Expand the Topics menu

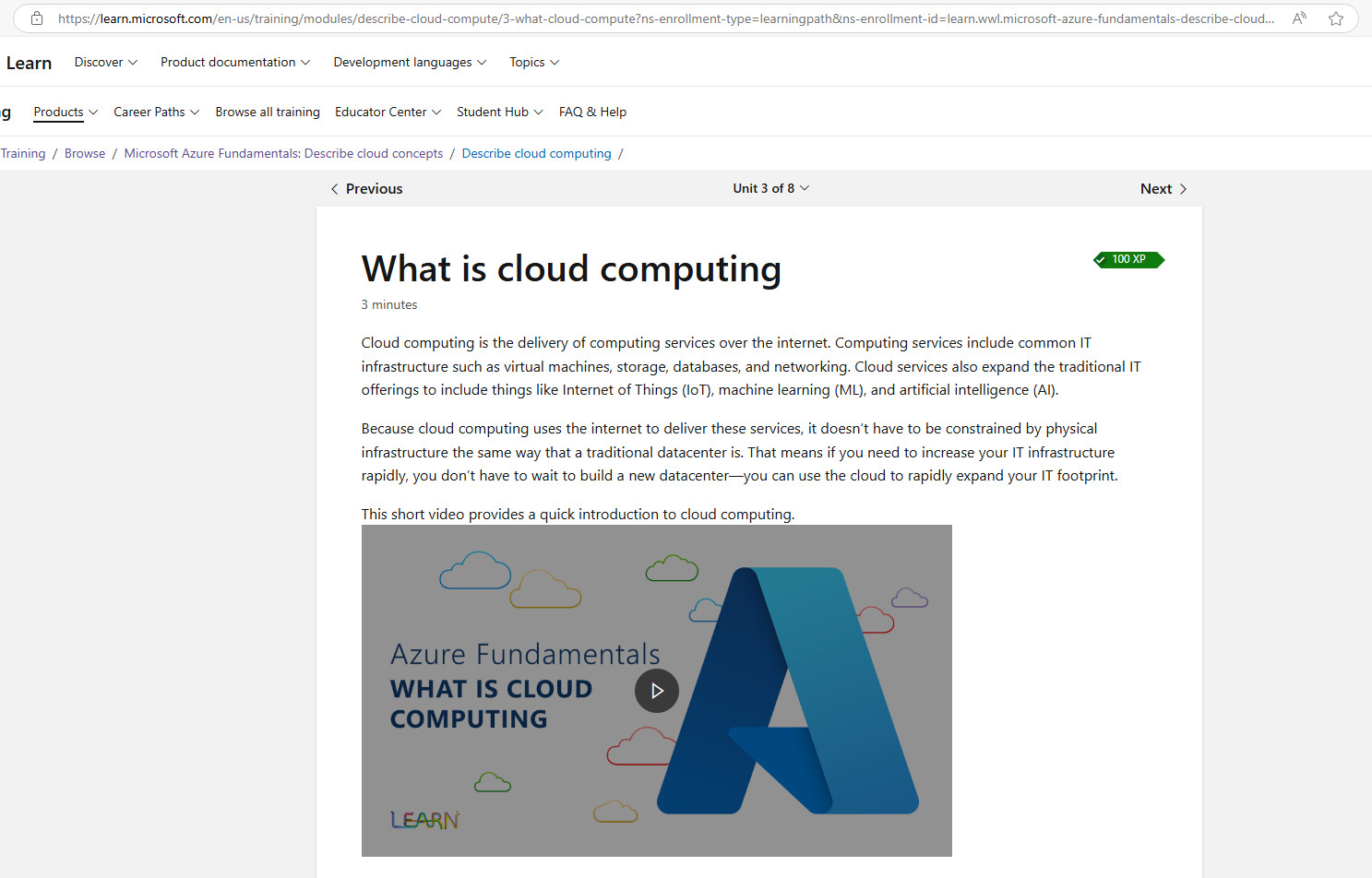[x=534, y=62]
